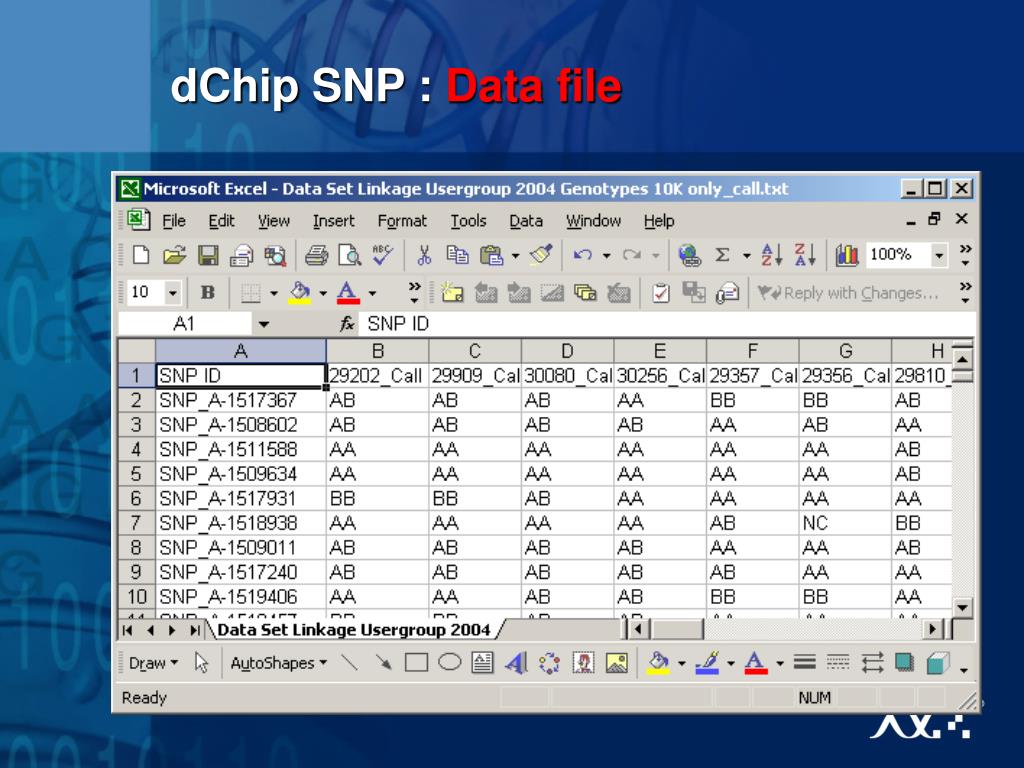Select the Line drawing tool

click(350, 663)
